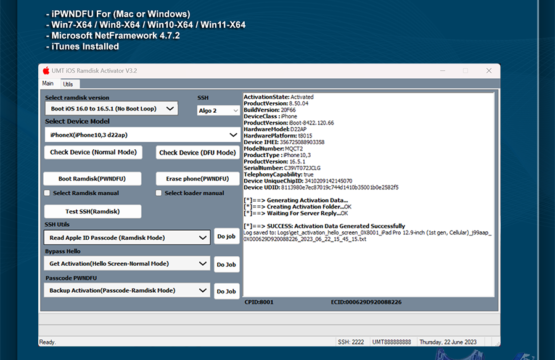Click Erase phone(PWNDFU) button
This screenshot has height=360, width=555.
[x=198, y=179]
